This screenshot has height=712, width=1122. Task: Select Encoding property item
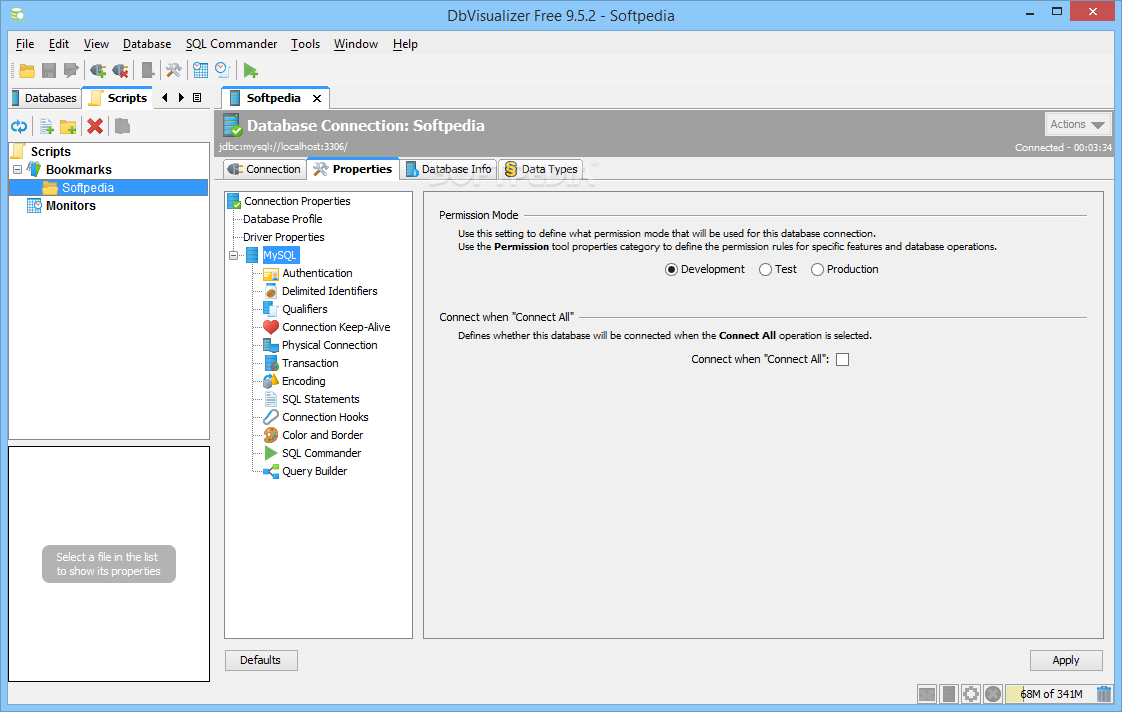click(294, 381)
